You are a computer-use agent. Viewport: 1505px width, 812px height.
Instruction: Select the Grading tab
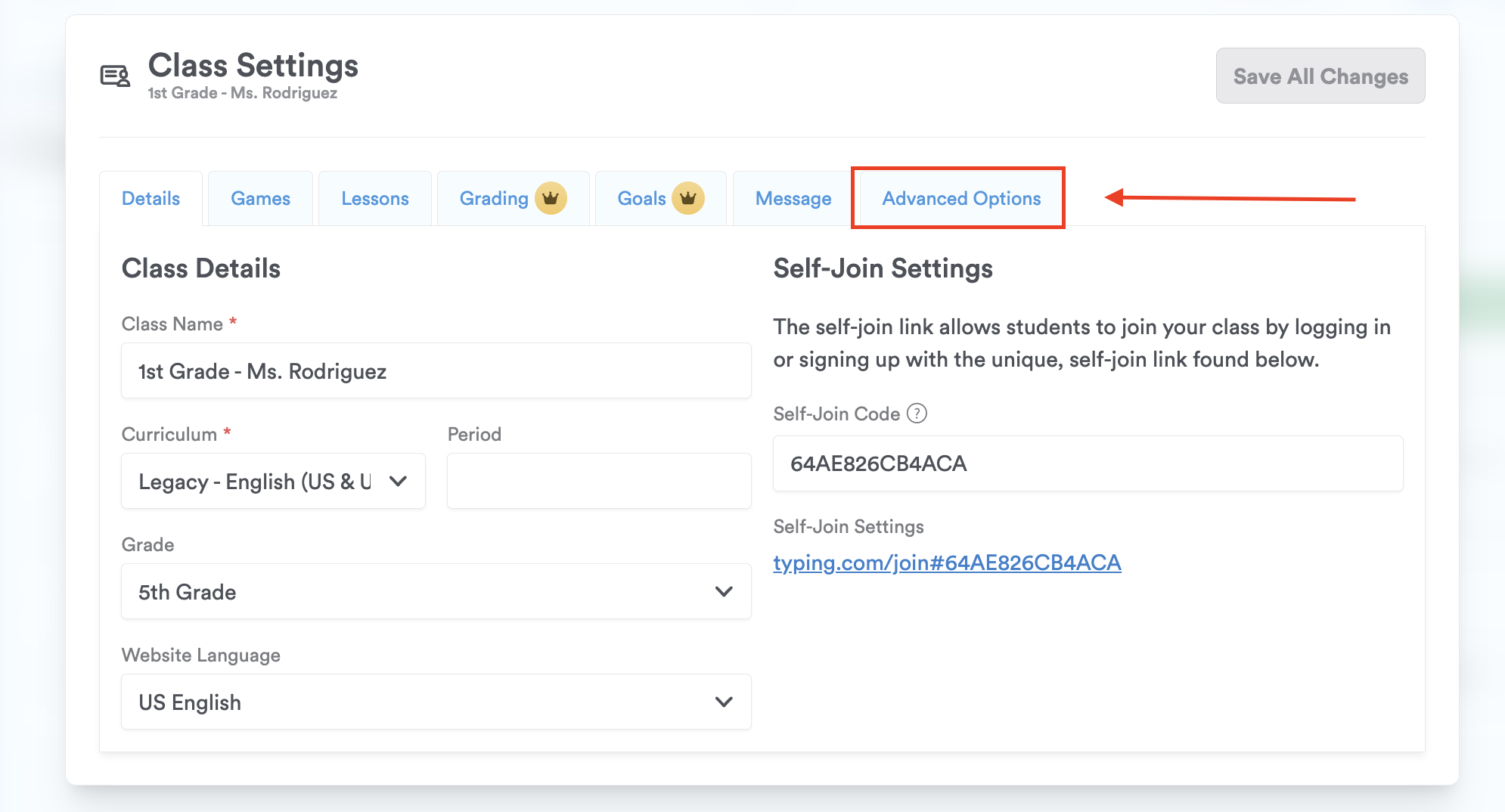coord(494,199)
